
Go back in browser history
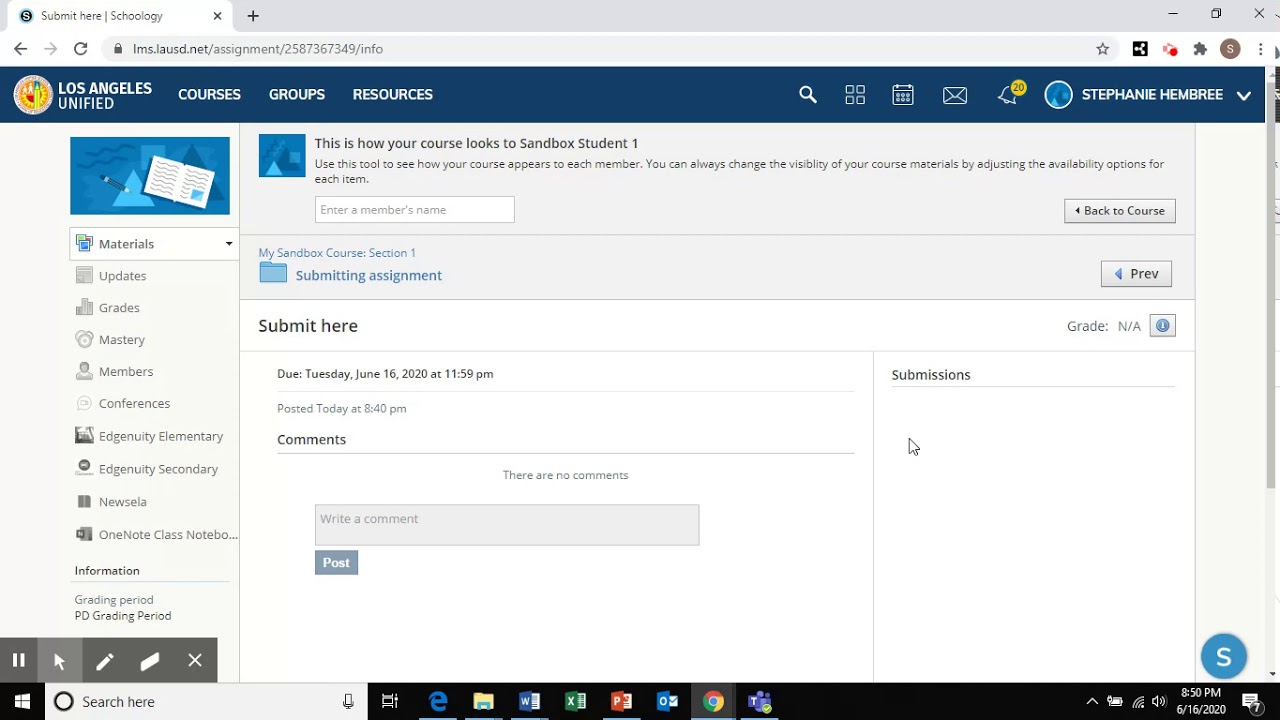pos(21,49)
